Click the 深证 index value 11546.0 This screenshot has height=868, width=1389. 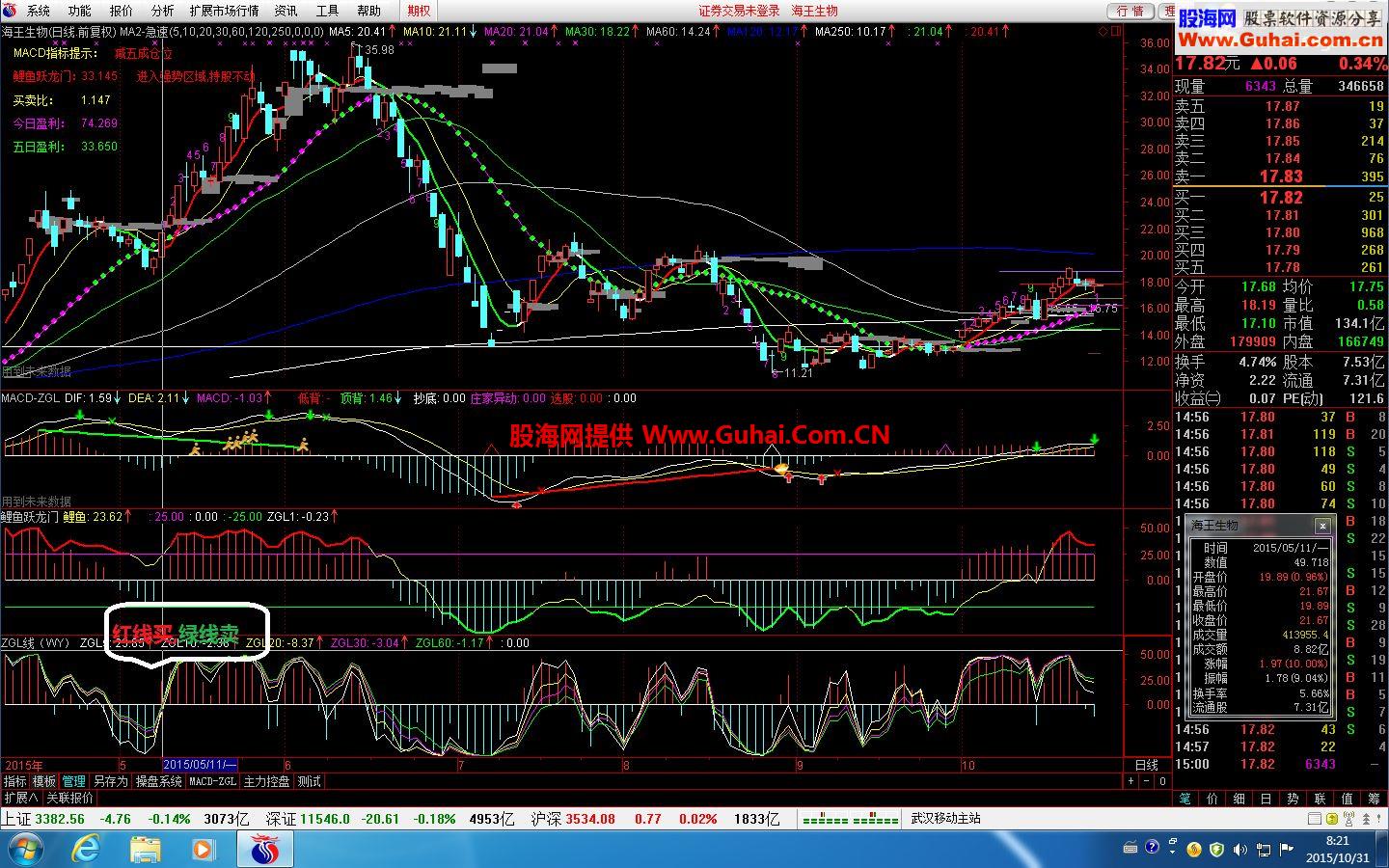click(x=324, y=819)
